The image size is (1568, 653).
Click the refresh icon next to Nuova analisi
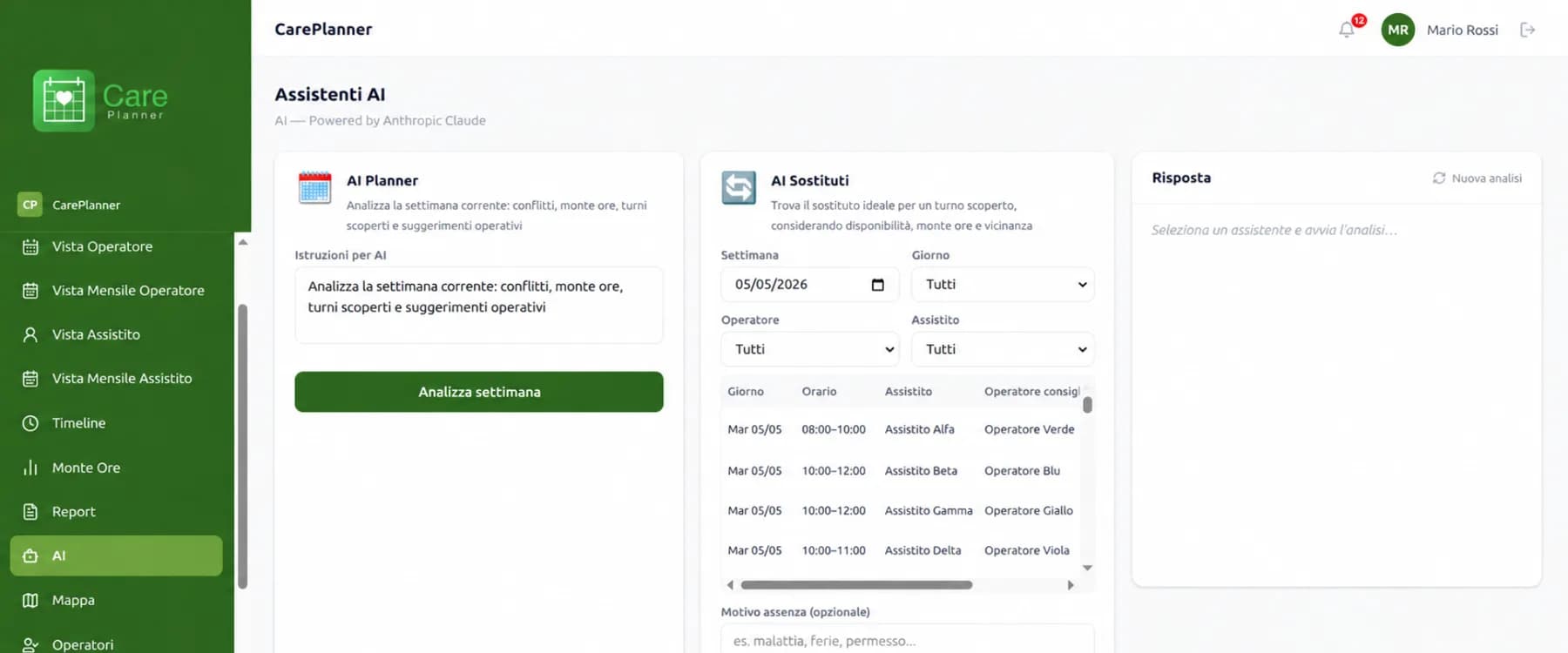click(x=1439, y=178)
